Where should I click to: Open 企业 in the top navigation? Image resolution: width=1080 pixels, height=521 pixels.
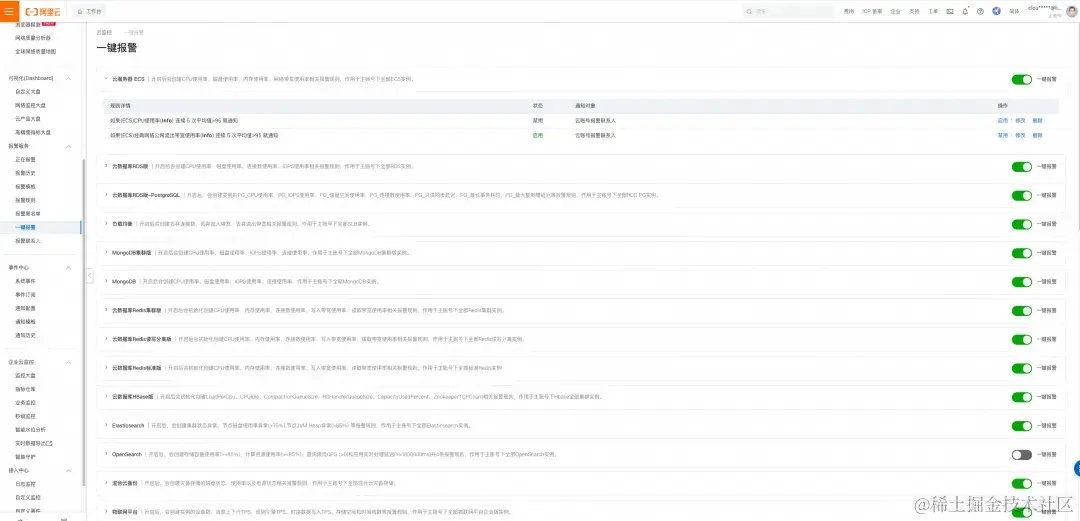pyautogui.click(x=895, y=12)
